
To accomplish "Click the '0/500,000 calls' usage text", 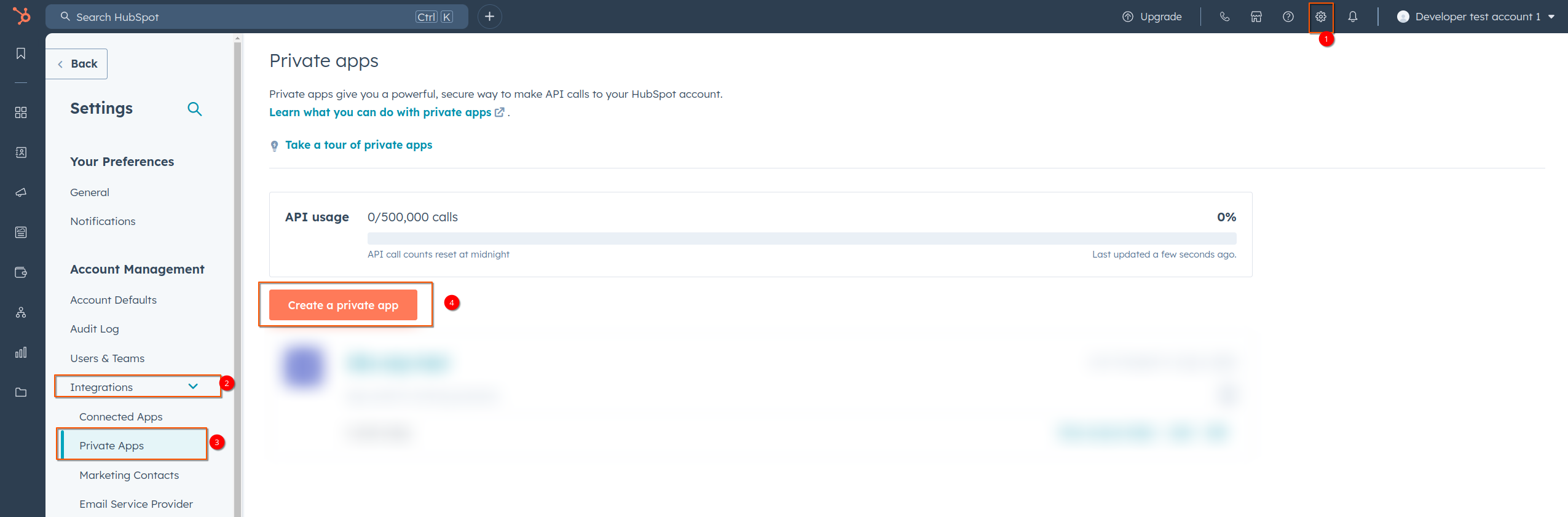I will pos(412,217).
